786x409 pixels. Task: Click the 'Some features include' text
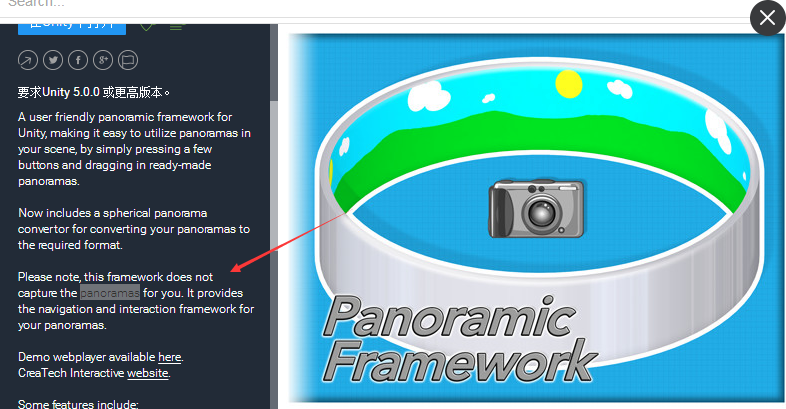click(x=78, y=404)
